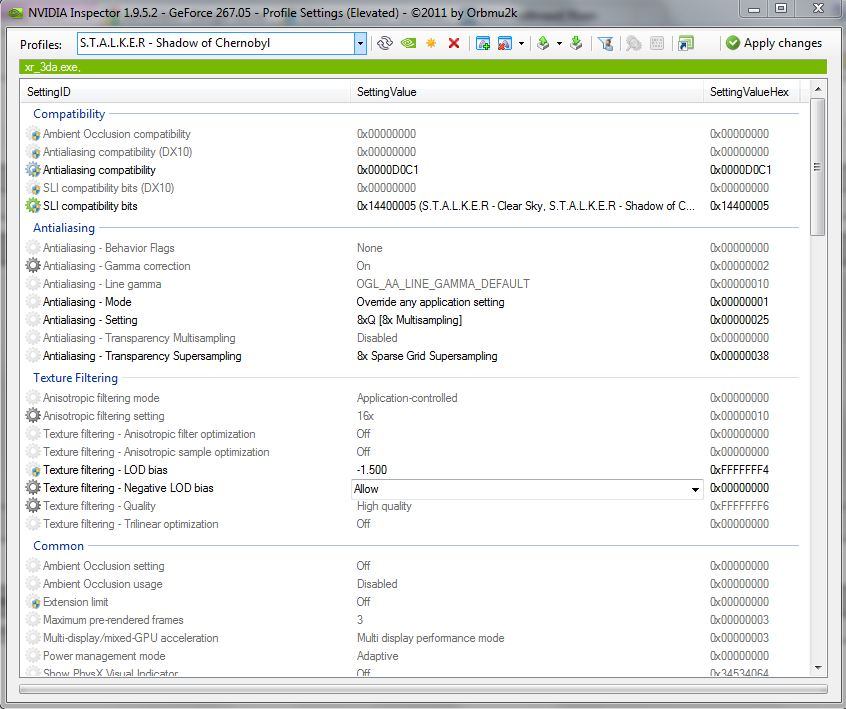Click the Override any application setting value
Viewport: 846px width, 709px height.
point(431,302)
